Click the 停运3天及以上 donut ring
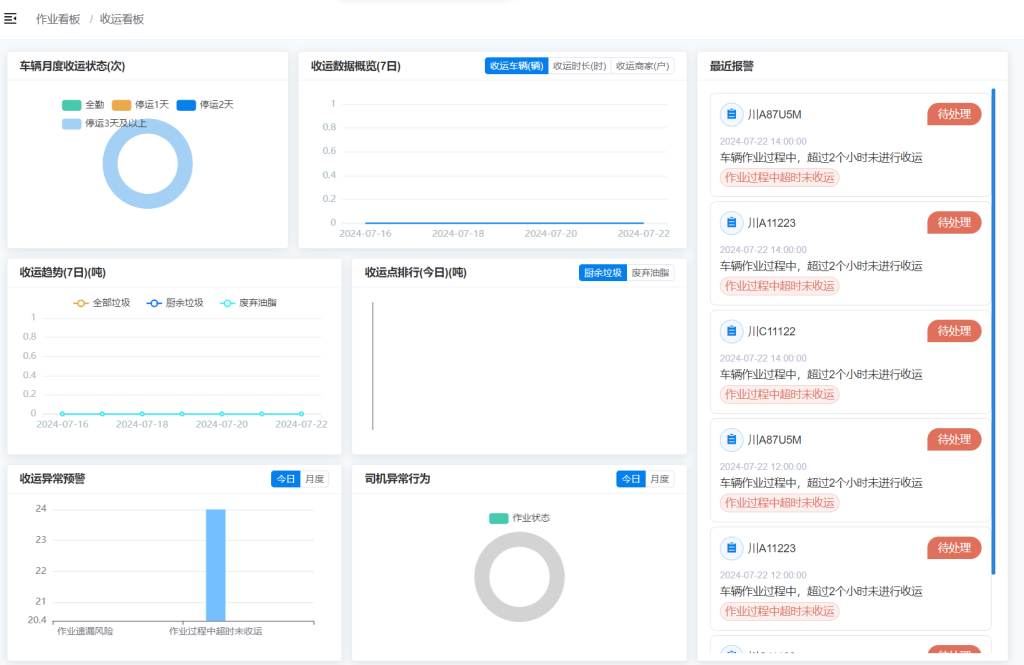 coord(148,201)
